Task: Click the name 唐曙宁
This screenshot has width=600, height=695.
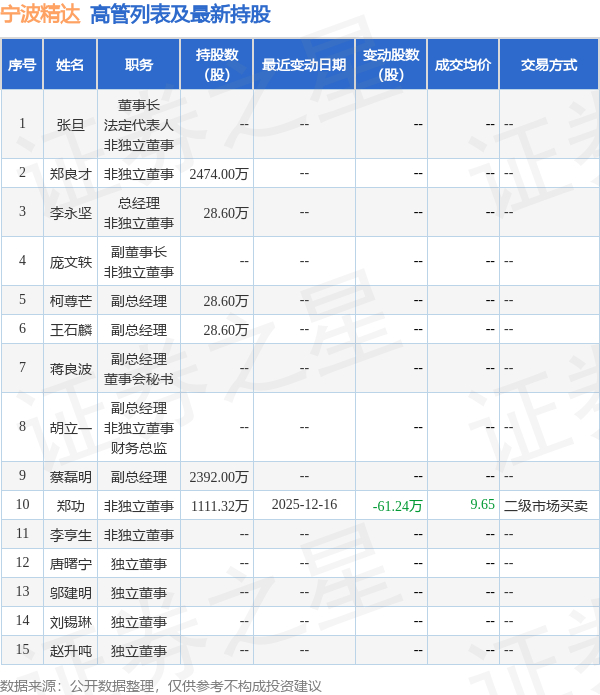Action: pos(70,564)
